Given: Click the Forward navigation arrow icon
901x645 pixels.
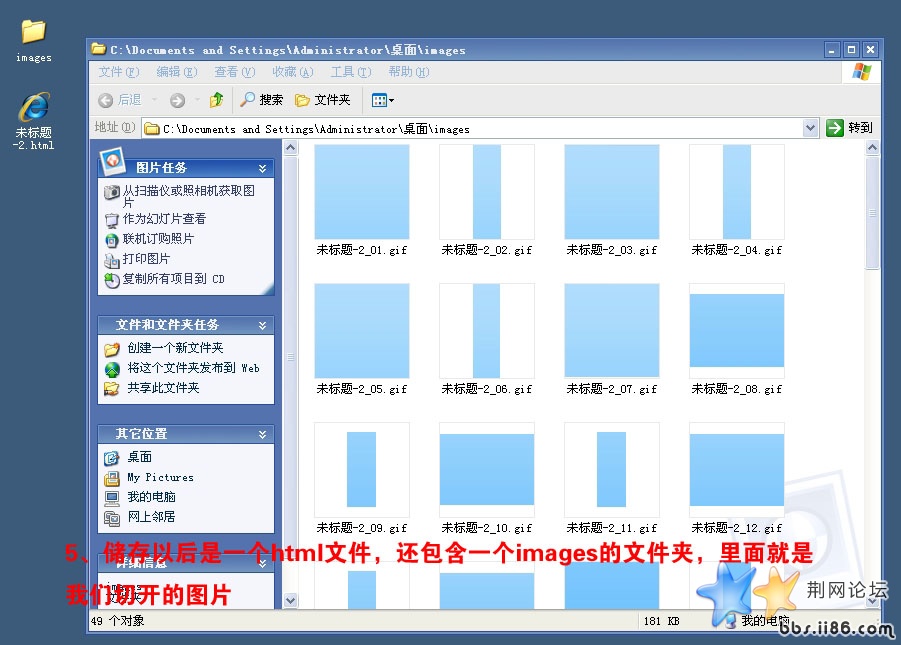Looking at the screenshot, I should (x=177, y=100).
